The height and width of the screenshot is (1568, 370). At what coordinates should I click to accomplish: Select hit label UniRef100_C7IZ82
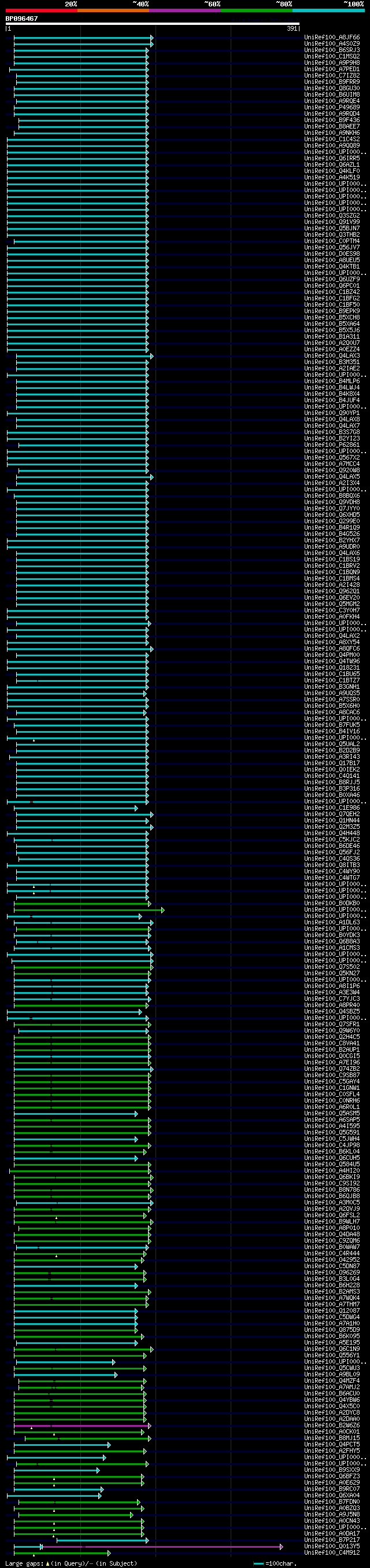[x=332, y=76]
